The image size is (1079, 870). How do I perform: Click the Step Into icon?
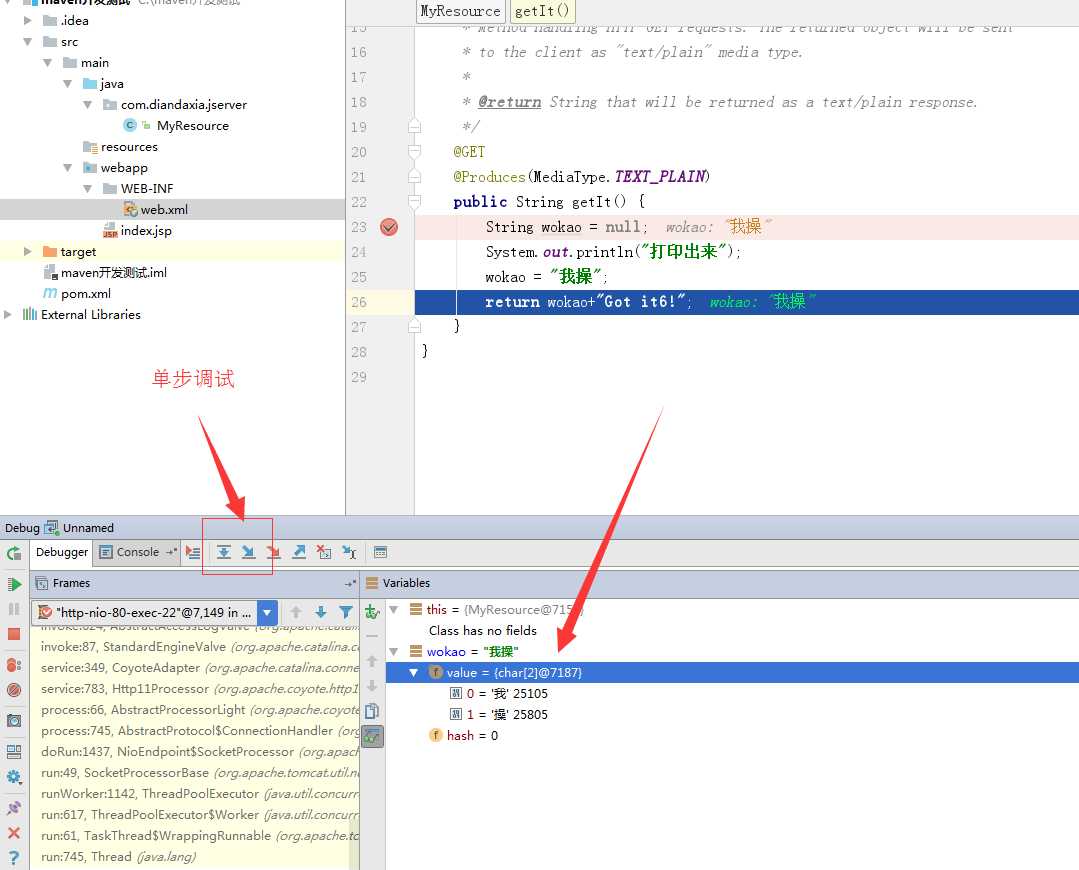point(248,552)
